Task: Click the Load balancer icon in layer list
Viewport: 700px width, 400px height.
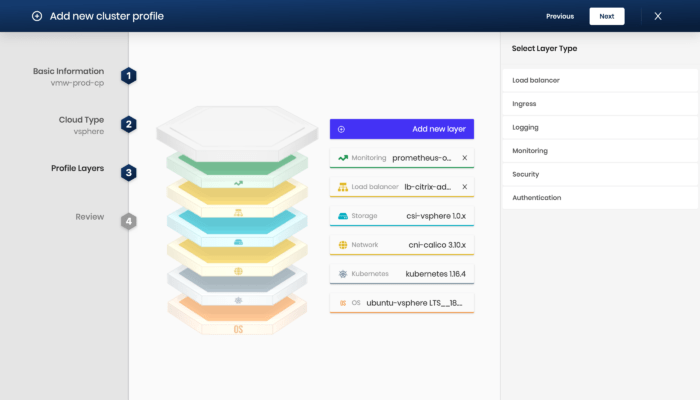Action: 343,187
